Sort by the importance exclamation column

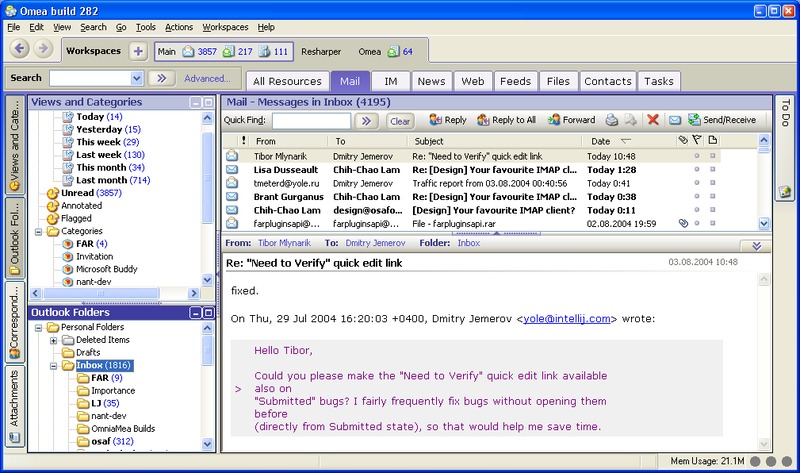click(x=244, y=140)
